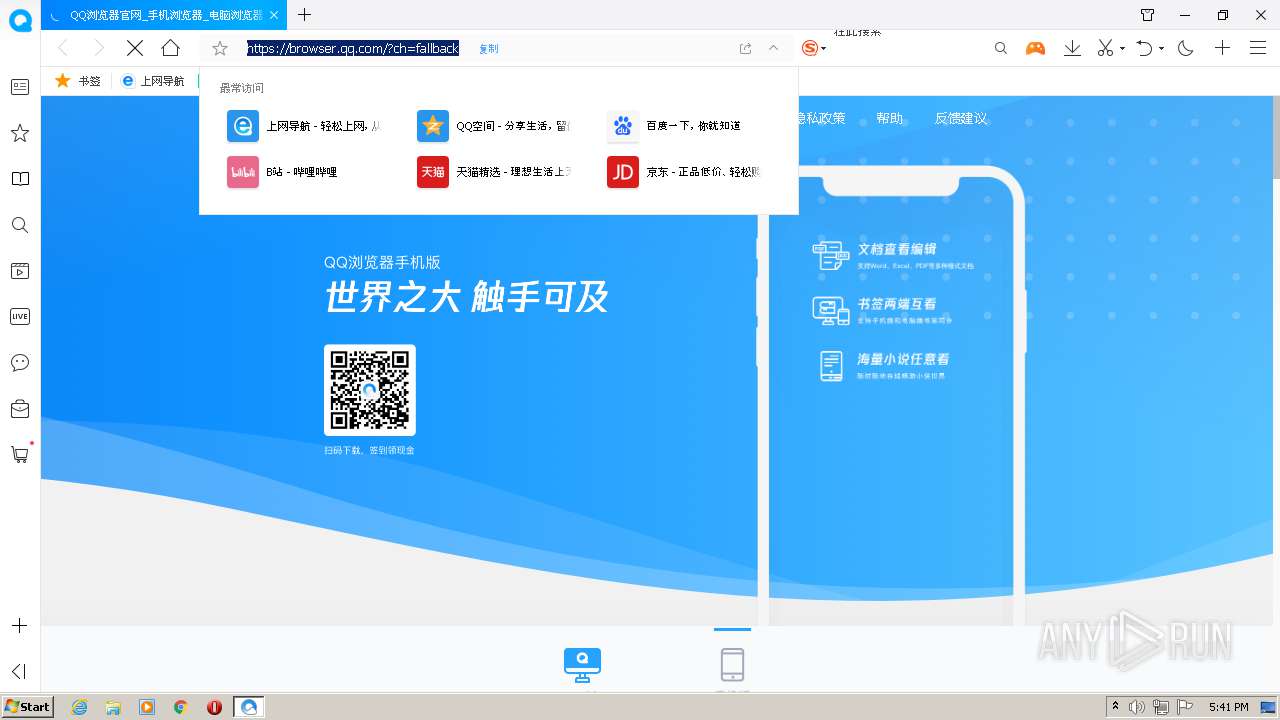Open the briefcase toolbox sidebar icon
Viewport: 1280px width, 720px height.
click(x=19, y=408)
